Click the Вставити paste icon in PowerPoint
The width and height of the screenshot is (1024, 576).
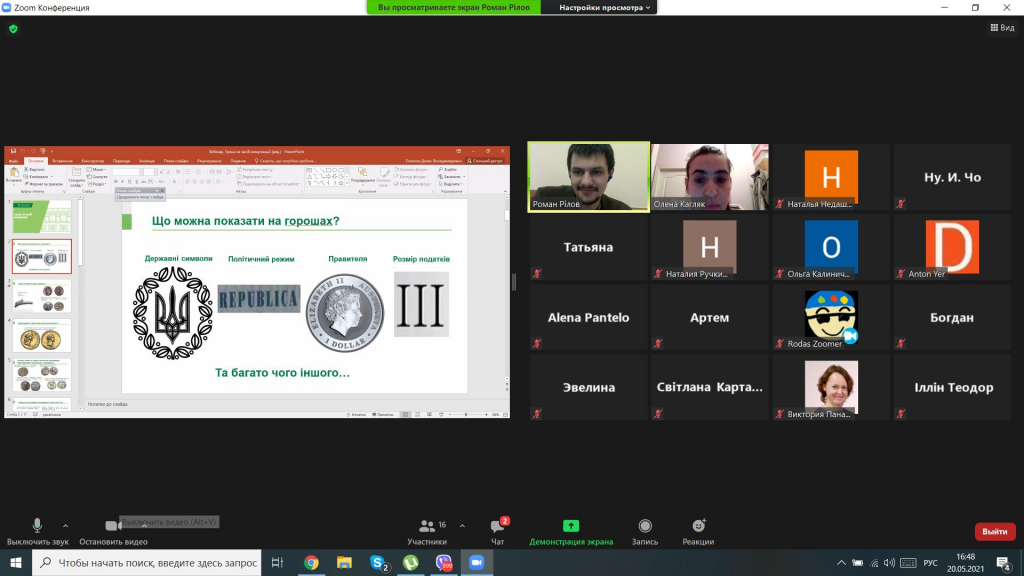coord(14,174)
